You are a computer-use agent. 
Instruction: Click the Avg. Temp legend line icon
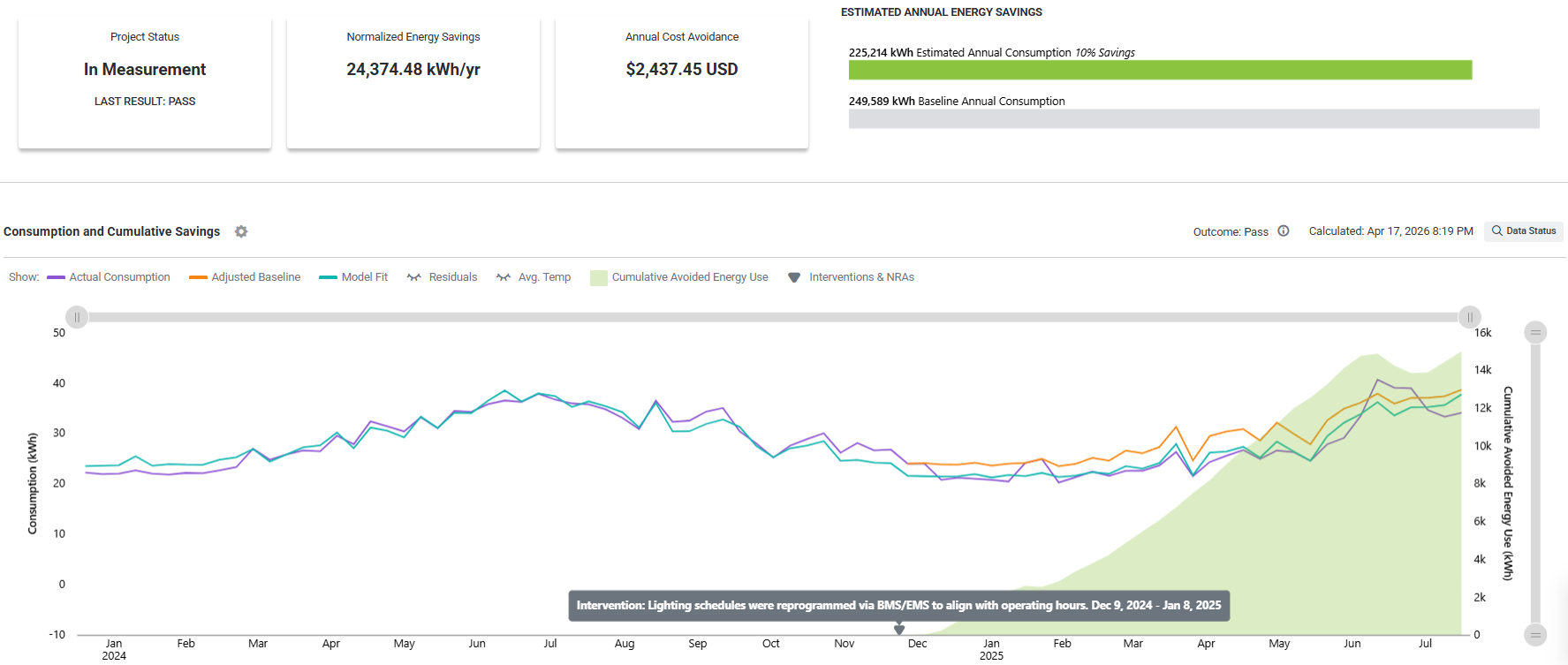coord(504,277)
